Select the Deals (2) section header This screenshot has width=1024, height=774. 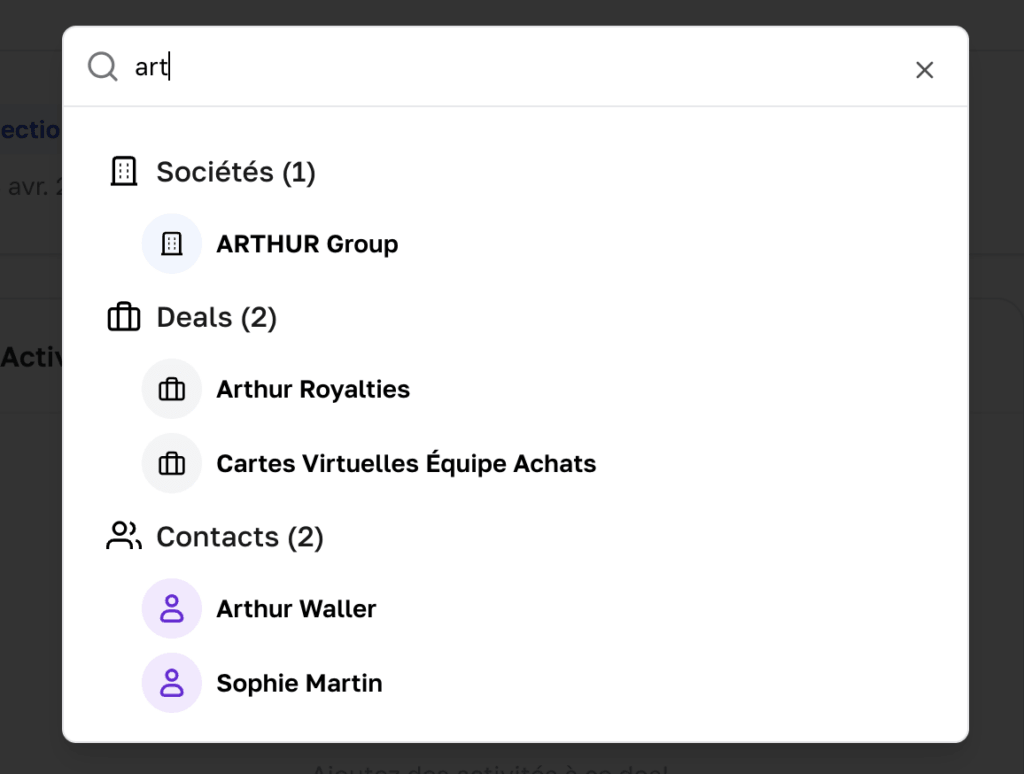(x=217, y=317)
